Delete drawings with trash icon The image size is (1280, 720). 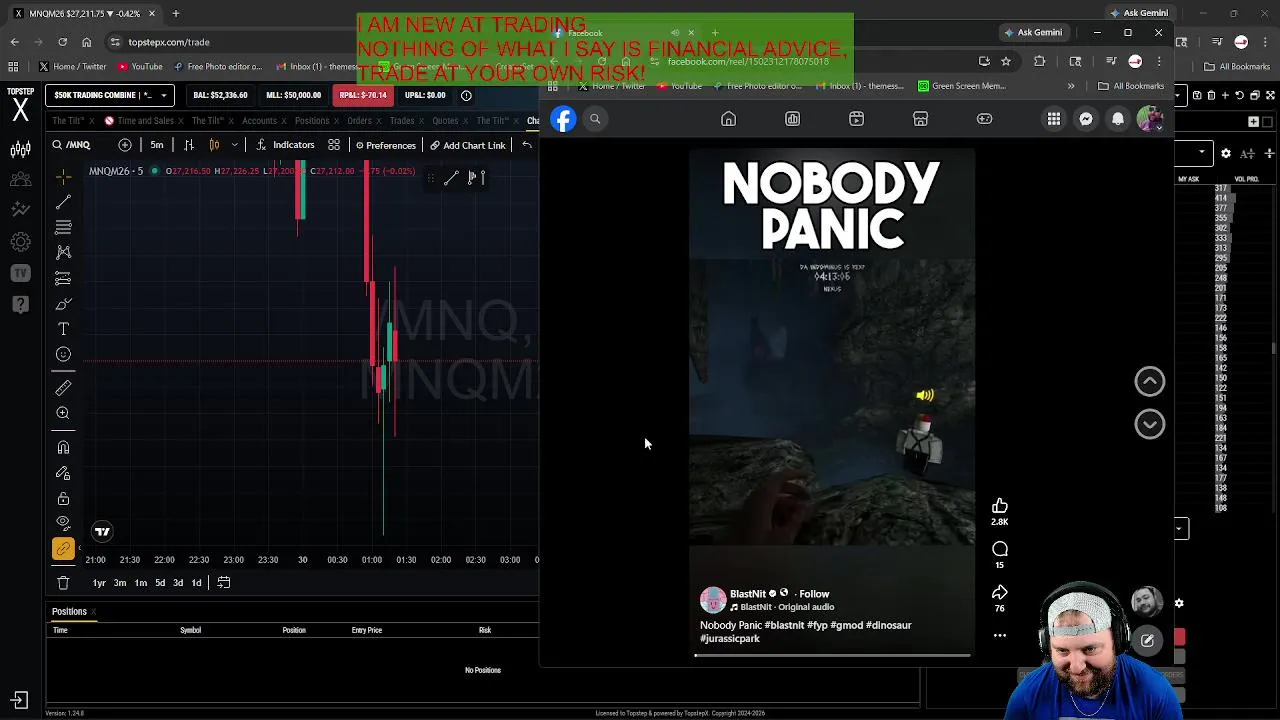coord(63,582)
